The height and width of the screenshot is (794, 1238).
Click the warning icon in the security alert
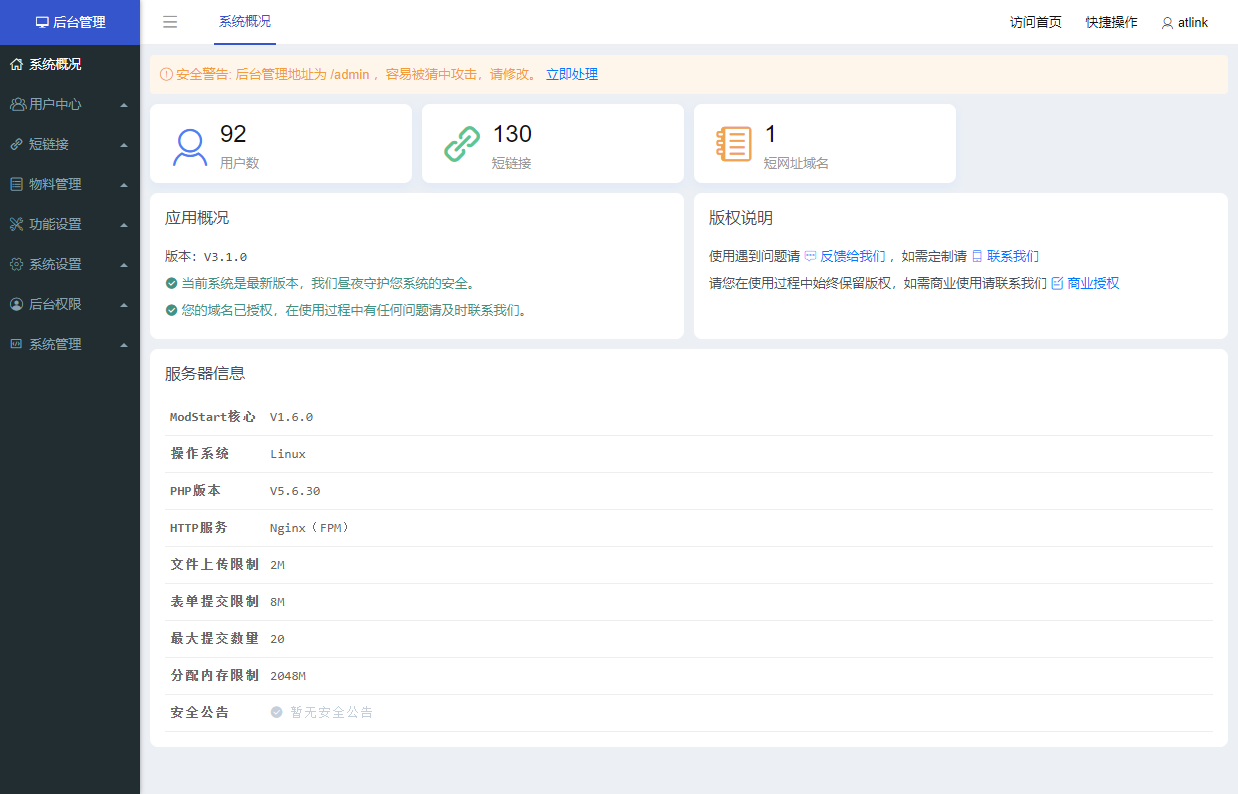(x=166, y=74)
